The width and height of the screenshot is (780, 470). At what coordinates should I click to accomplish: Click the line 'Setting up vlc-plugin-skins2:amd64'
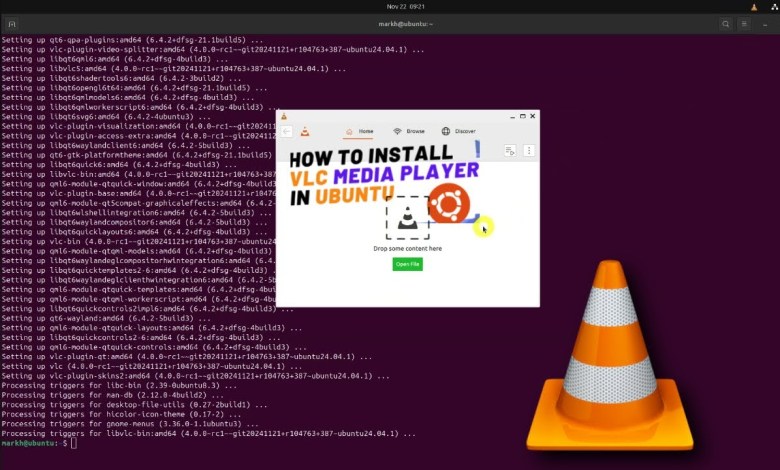[195, 376]
